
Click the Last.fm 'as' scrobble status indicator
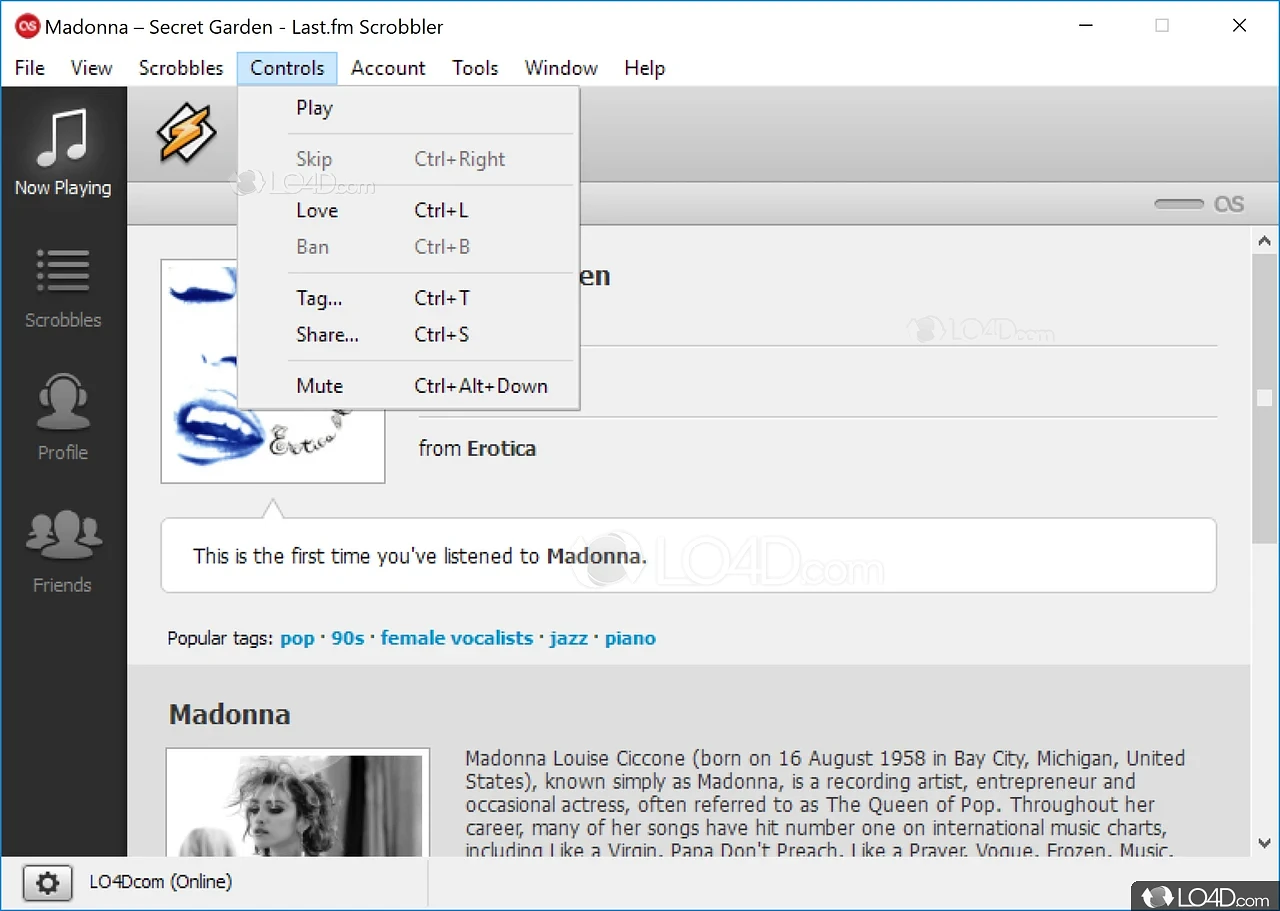coord(1229,204)
